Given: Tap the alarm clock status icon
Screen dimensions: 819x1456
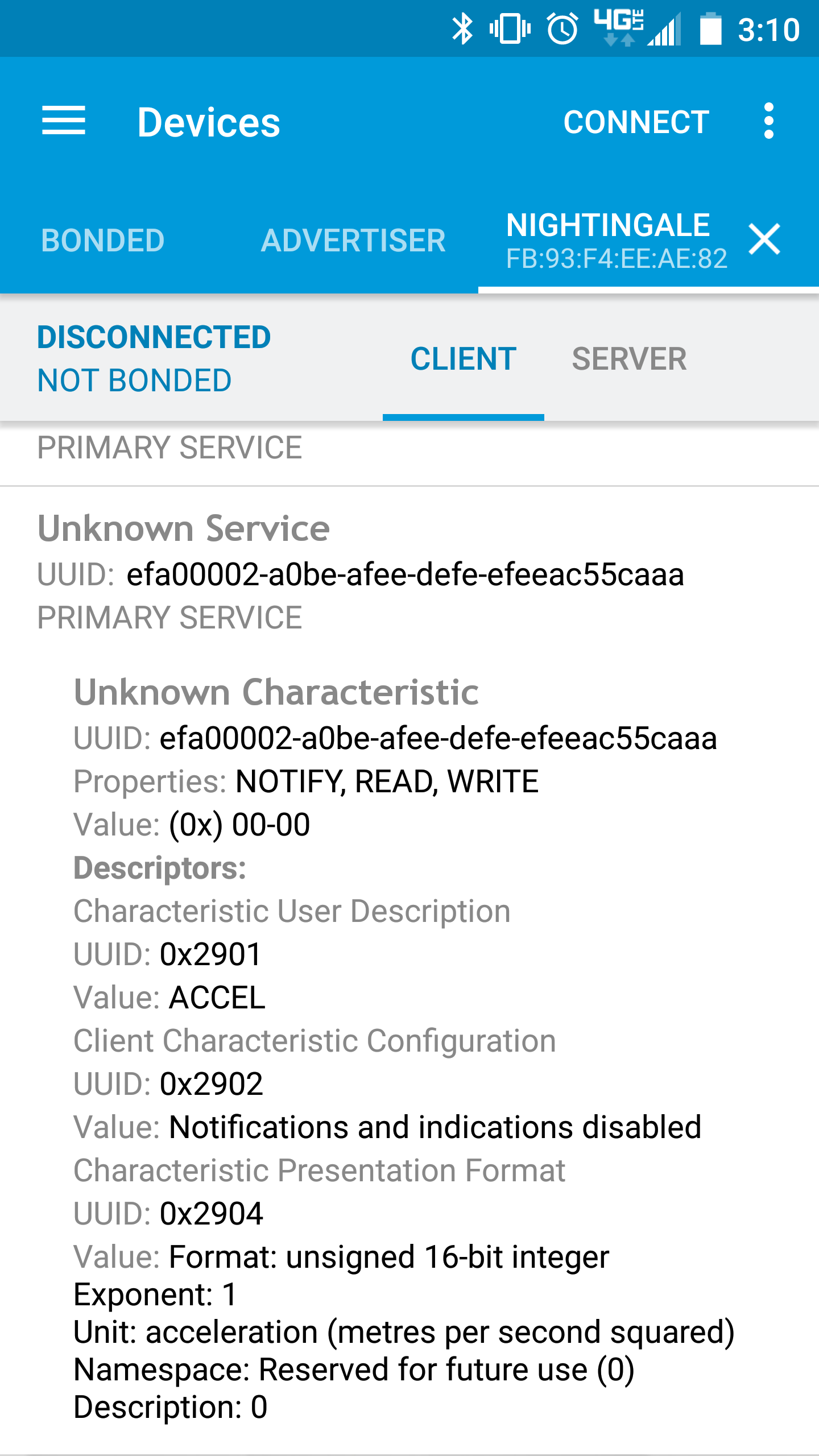Looking at the screenshot, I should (562, 30).
